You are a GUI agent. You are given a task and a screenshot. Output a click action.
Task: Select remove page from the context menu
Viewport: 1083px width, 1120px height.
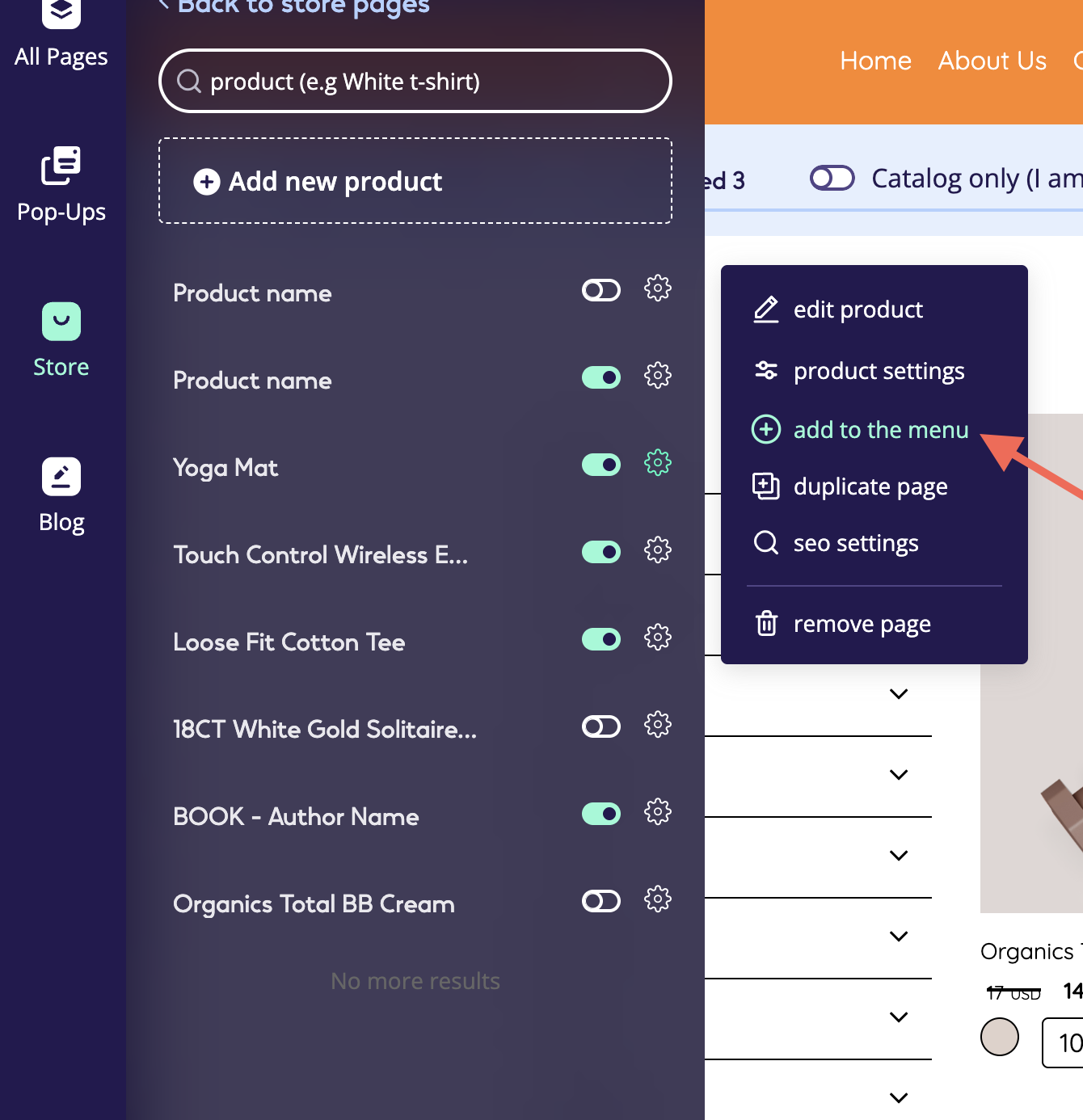(862, 624)
